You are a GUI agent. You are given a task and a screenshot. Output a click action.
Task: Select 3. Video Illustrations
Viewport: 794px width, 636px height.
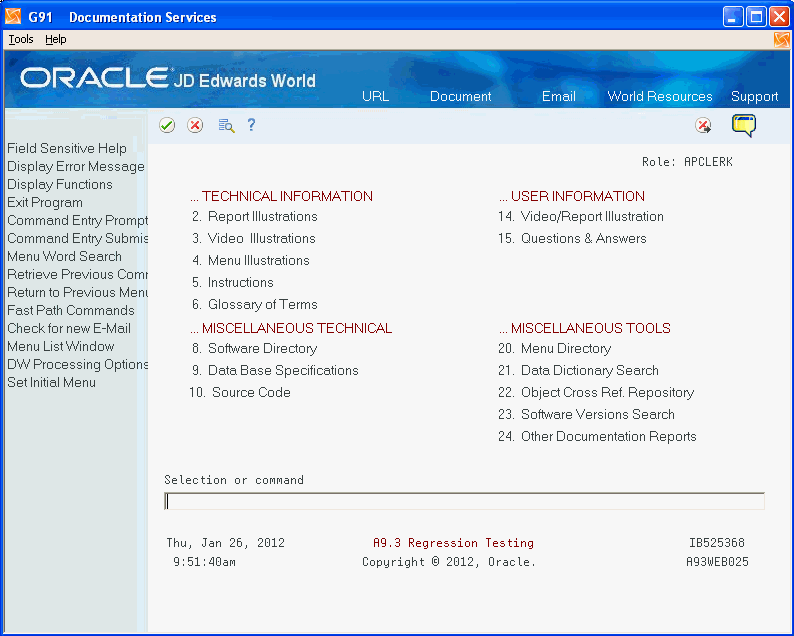(x=254, y=238)
